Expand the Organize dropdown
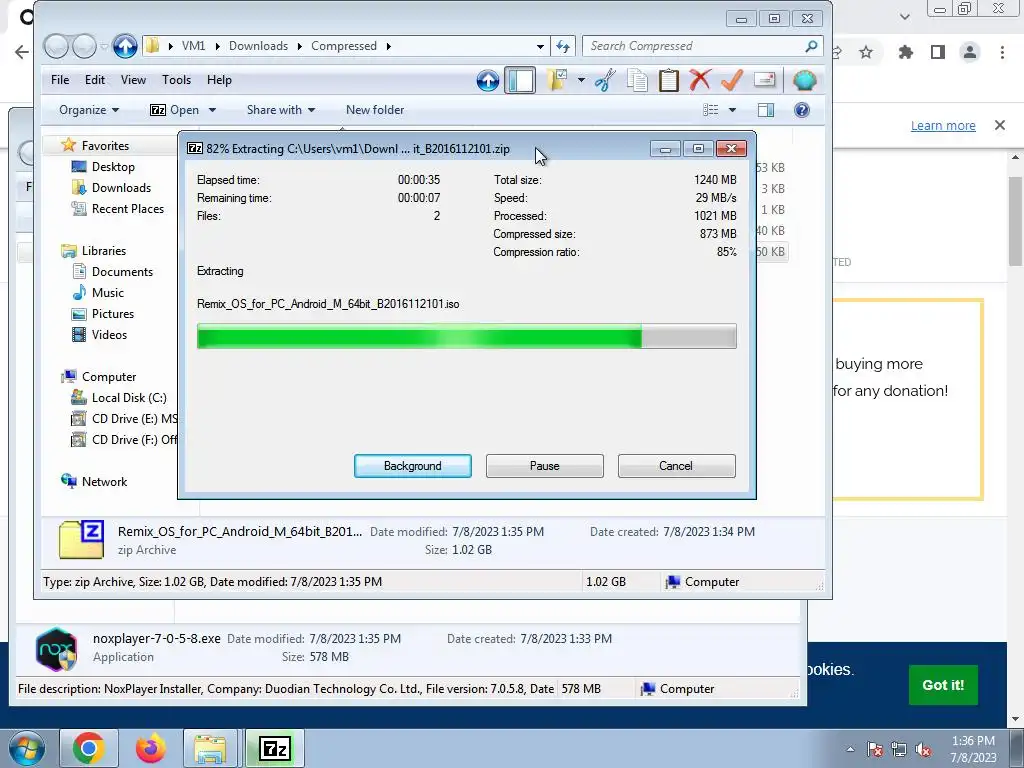Image resolution: width=1024 pixels, height=768 pixels. 89,110
